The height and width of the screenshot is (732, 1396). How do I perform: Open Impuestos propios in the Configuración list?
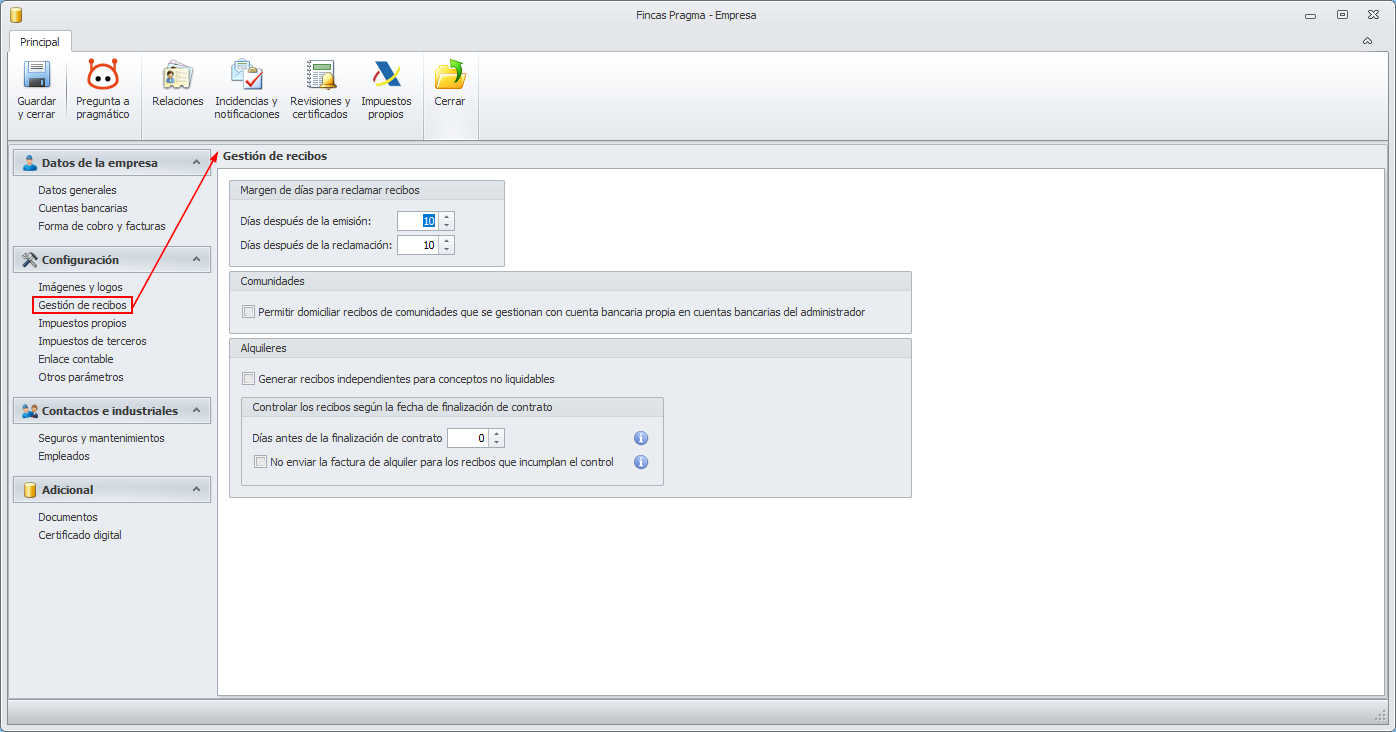82,323
